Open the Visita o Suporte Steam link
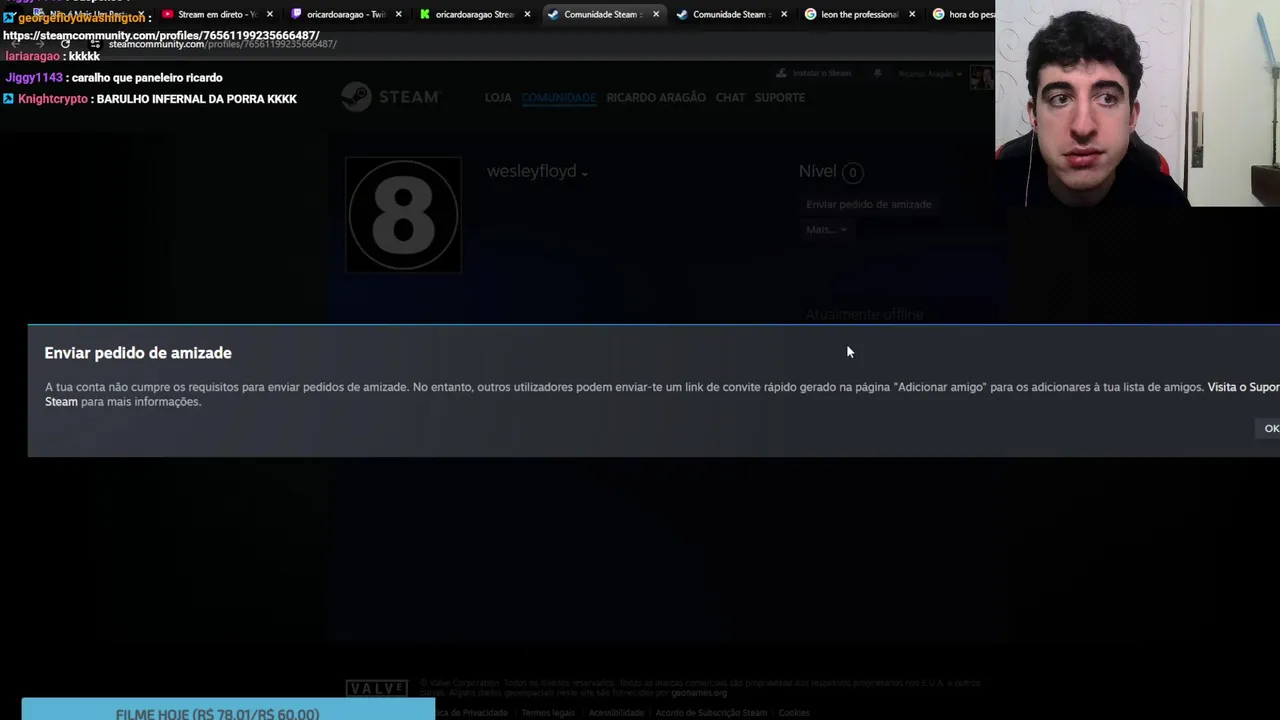Screen dimensions: 1280x720 tap(1243, 387)
